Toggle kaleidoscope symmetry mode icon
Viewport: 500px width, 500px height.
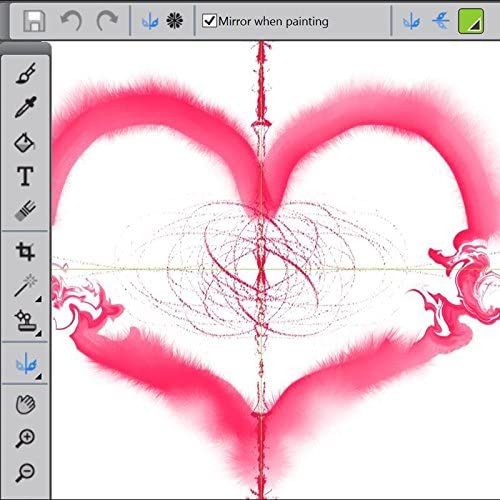click(x=175, y=21)
